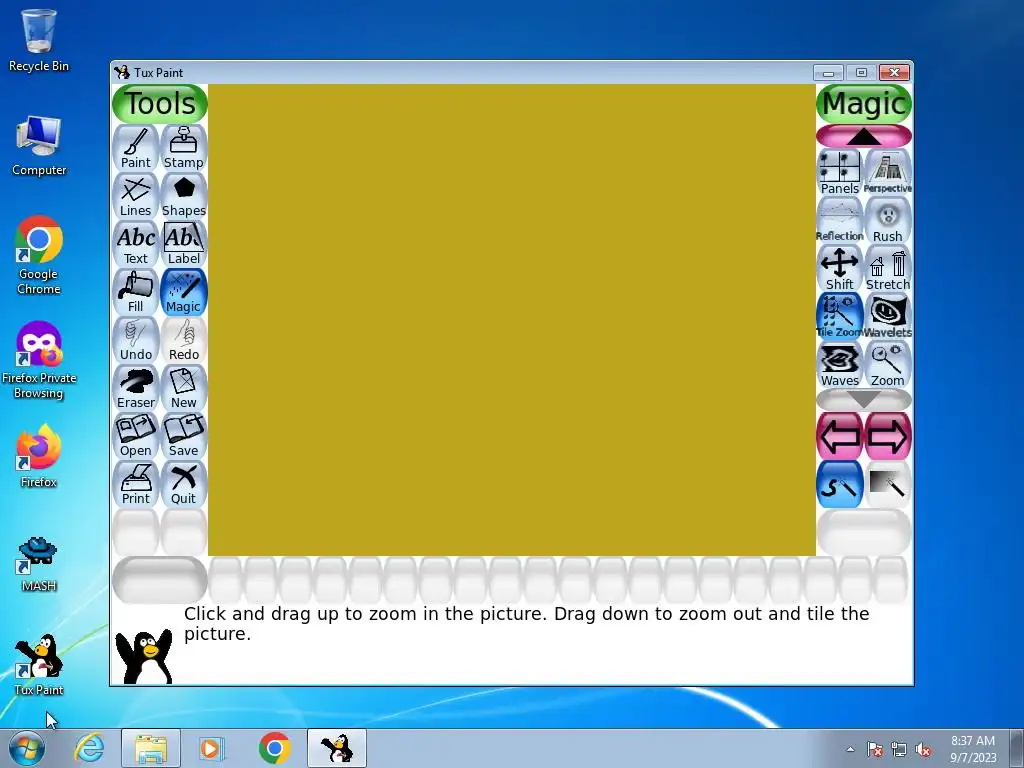Click the Tux penguin mascot
1024x768 pixels.
pos(144,656)
